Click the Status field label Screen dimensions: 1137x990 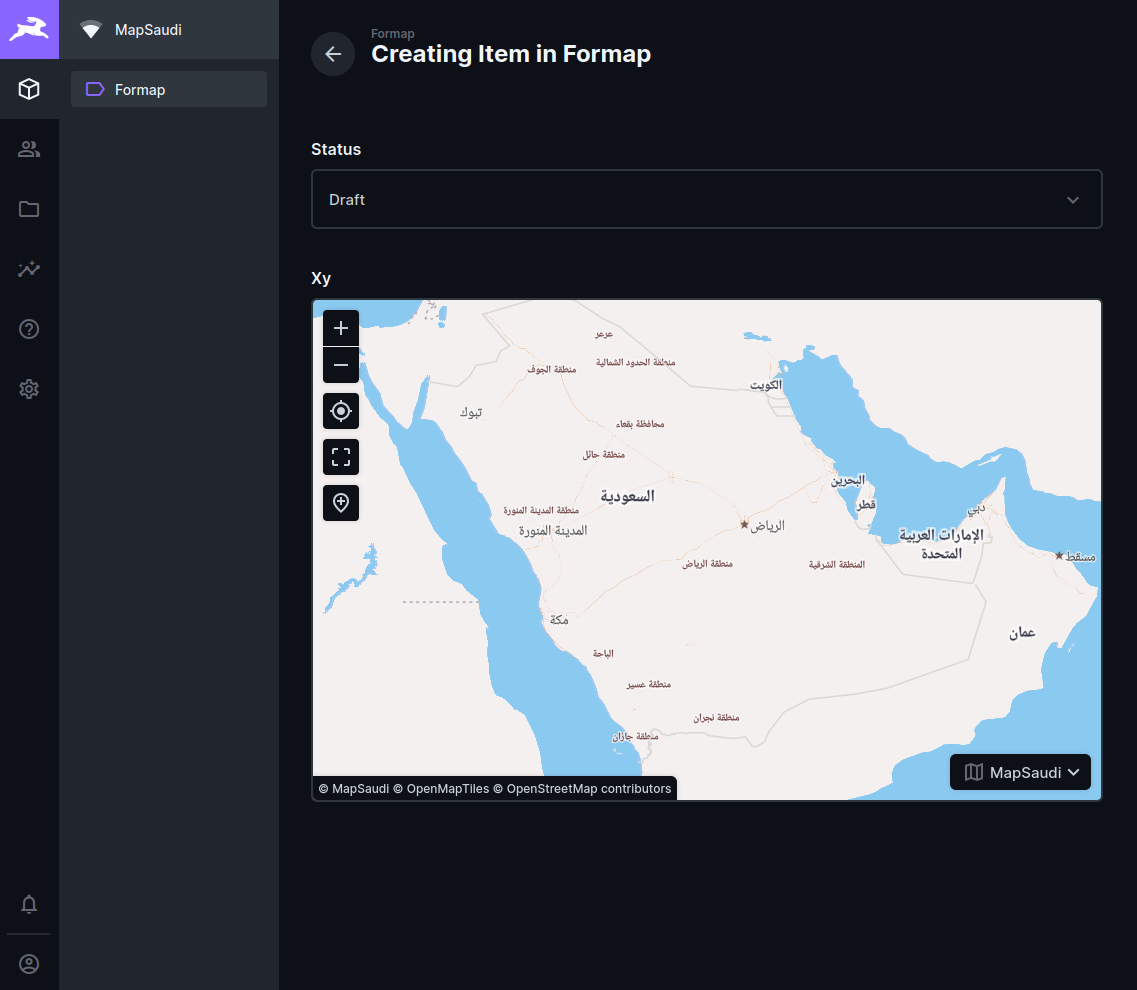click(336, 149)
